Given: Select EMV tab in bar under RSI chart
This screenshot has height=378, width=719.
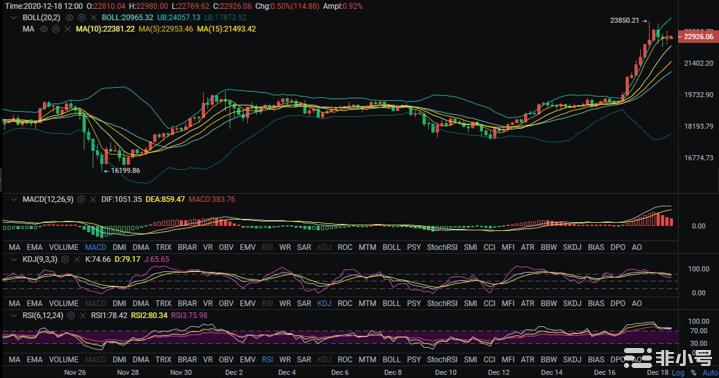Looking at the screenshot, I should (x=248, y=360).
